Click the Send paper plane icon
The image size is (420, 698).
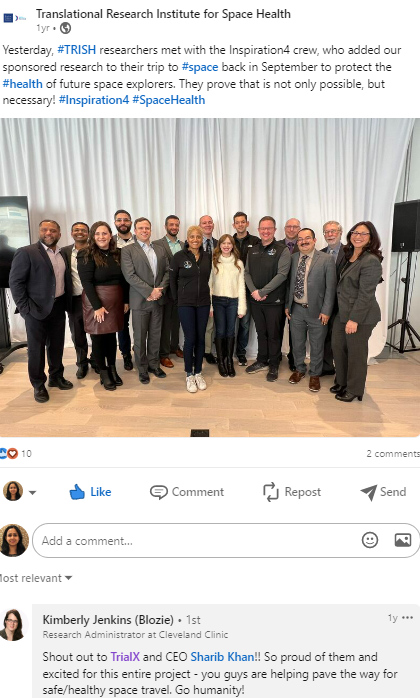[368, 492]
